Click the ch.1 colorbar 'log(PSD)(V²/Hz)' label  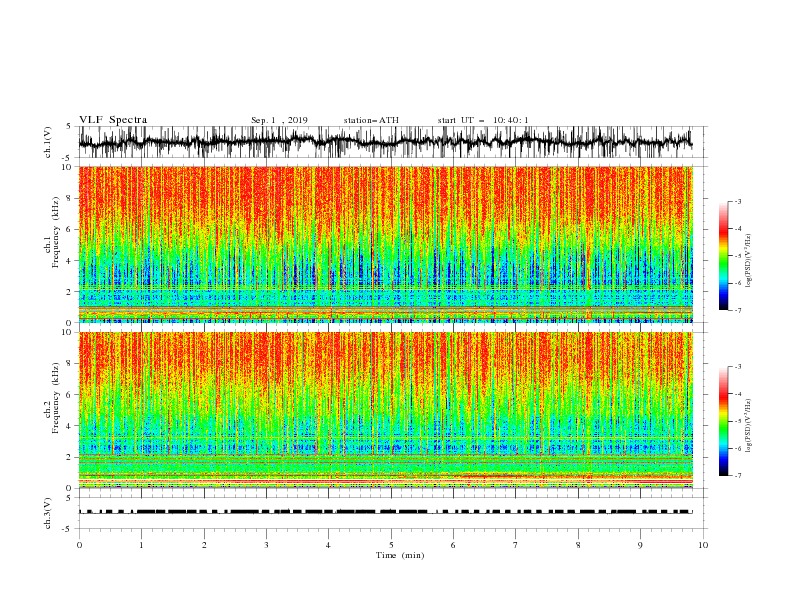click(x=749, y=261)
